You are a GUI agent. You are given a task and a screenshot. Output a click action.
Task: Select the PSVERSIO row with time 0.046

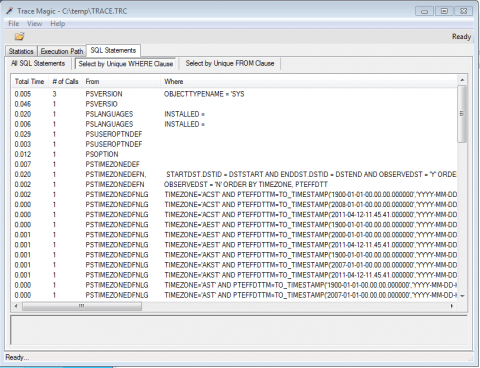point(235,104)
